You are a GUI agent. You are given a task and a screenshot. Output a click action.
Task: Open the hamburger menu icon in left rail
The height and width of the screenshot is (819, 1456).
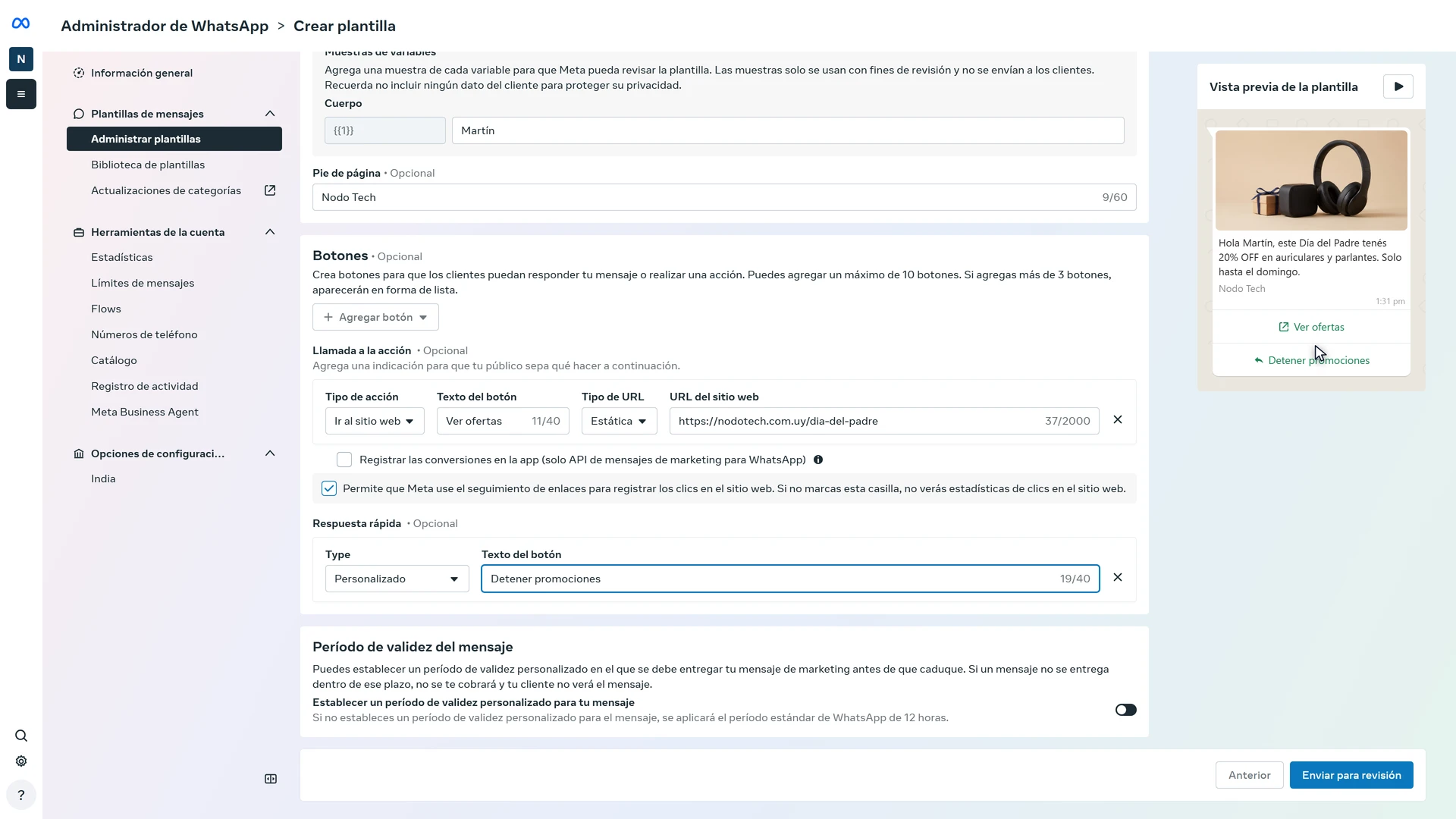coord(21,94)
